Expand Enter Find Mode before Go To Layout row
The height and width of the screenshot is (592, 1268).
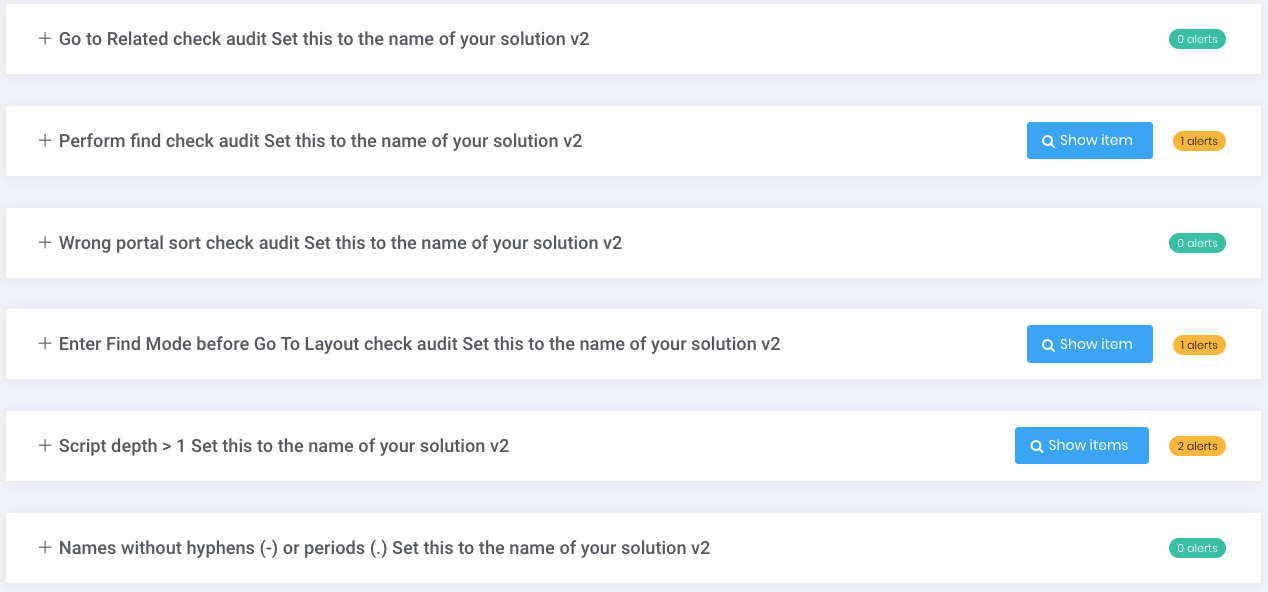point(44,344)
